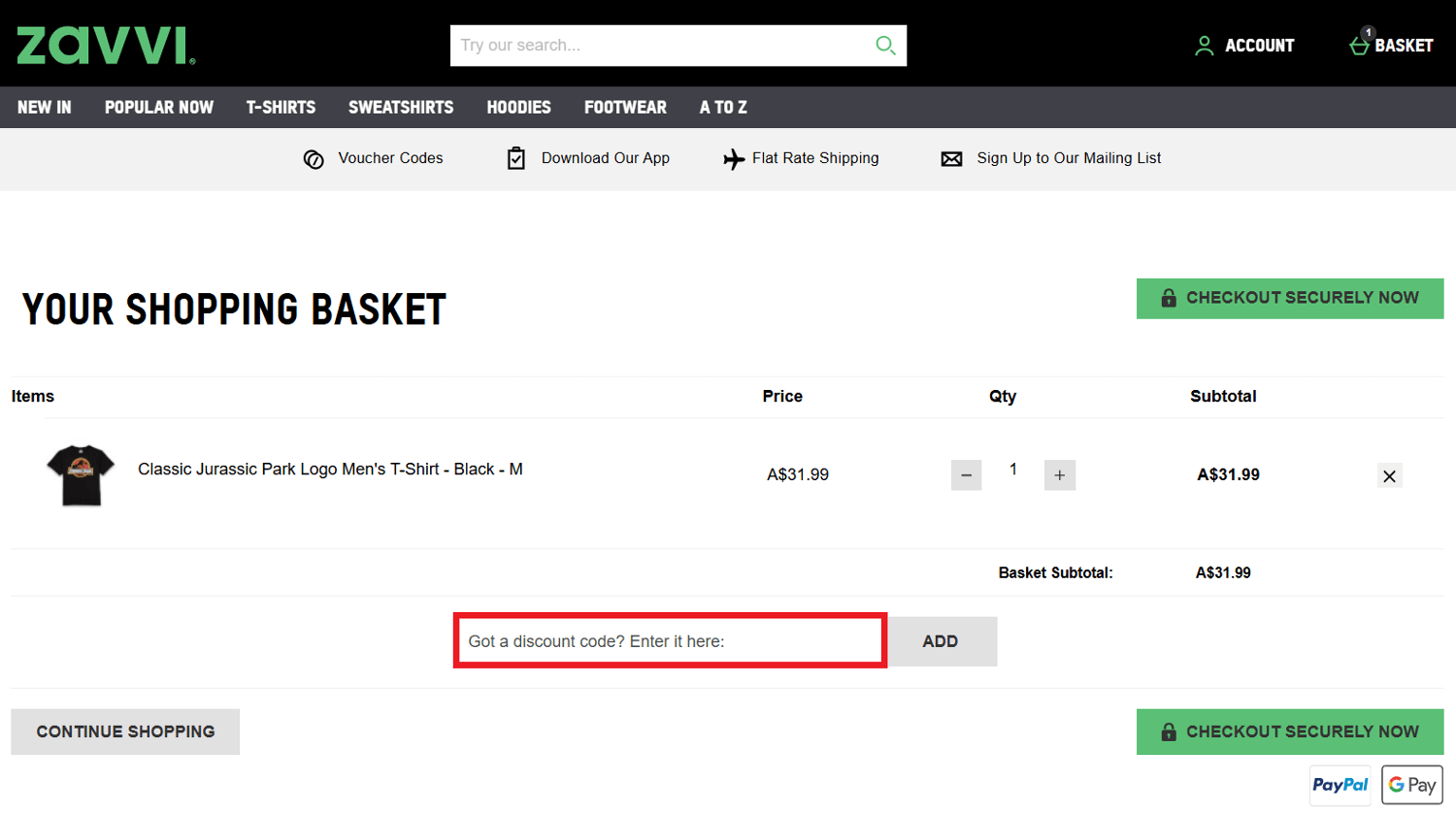The width and height of the screenshot is (1456, 813).
Task: Decrease quantity with the minus button
Action: (x=966, y=475)
